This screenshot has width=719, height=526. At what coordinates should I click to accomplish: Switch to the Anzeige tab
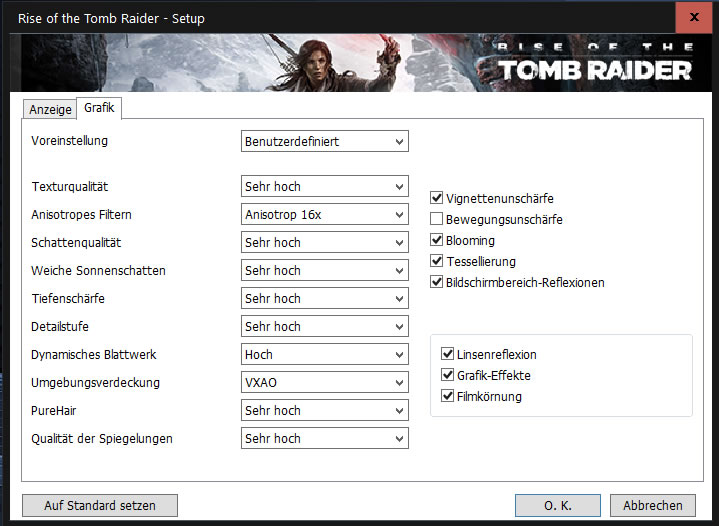point(50,109)
